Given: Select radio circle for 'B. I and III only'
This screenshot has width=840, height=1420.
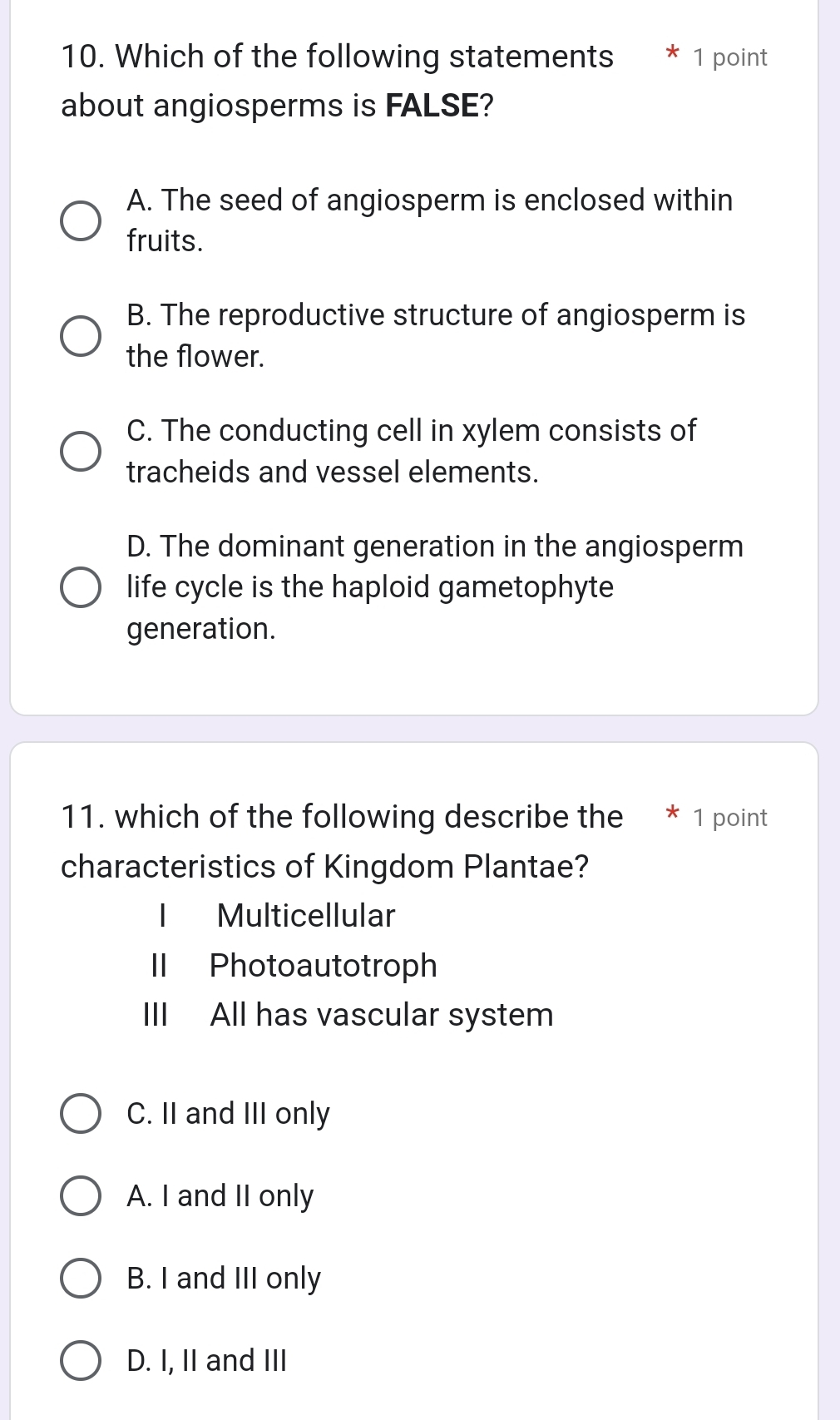Looking at the screenshot, I should click(82, 1279).
